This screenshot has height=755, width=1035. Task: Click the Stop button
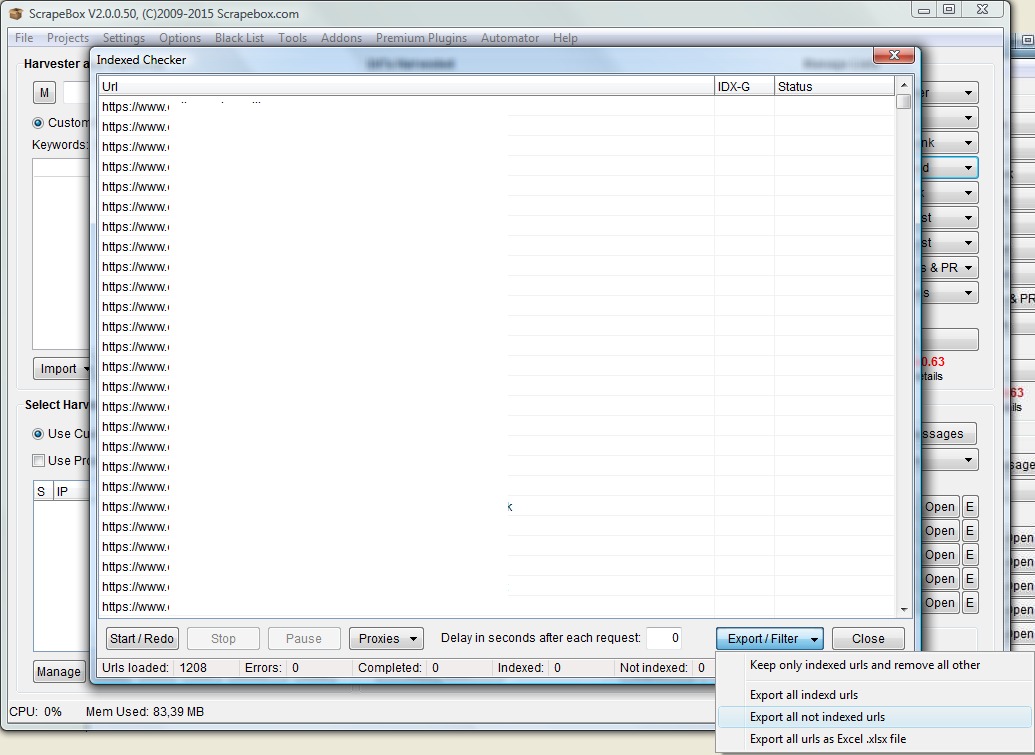[223, 638]
